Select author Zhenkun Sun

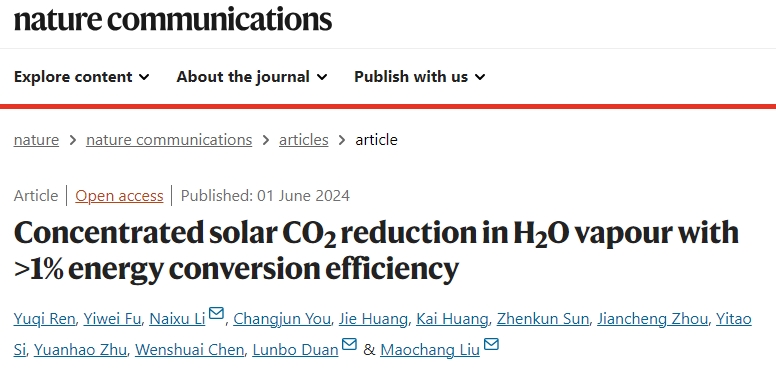[x=542, y=320]
